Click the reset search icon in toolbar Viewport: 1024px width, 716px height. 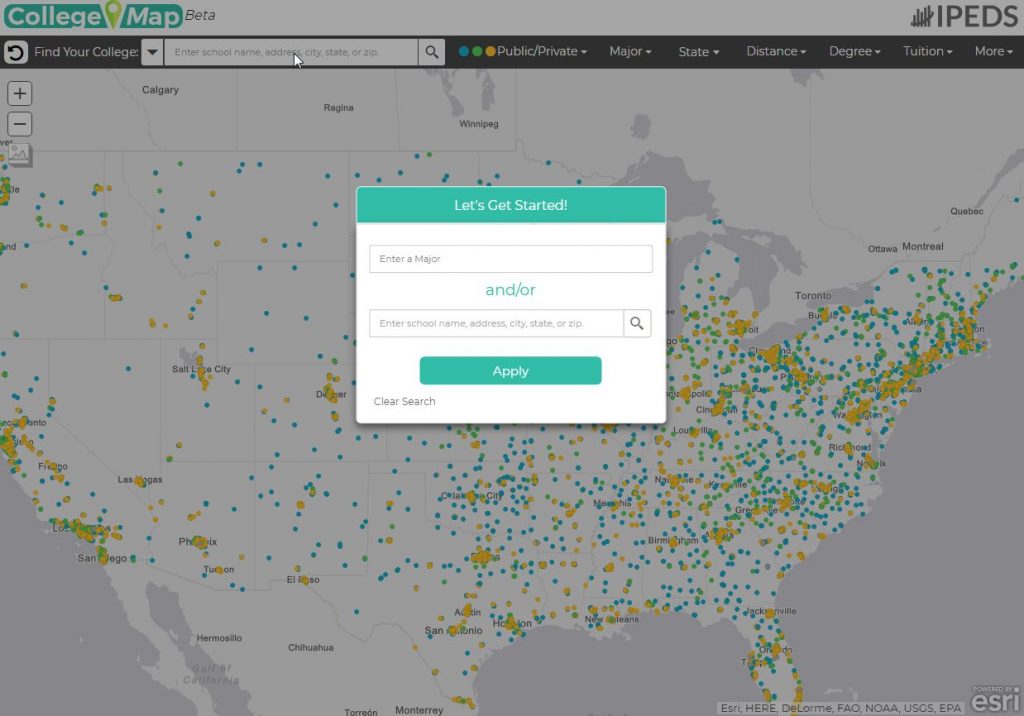tap(16, 52)
